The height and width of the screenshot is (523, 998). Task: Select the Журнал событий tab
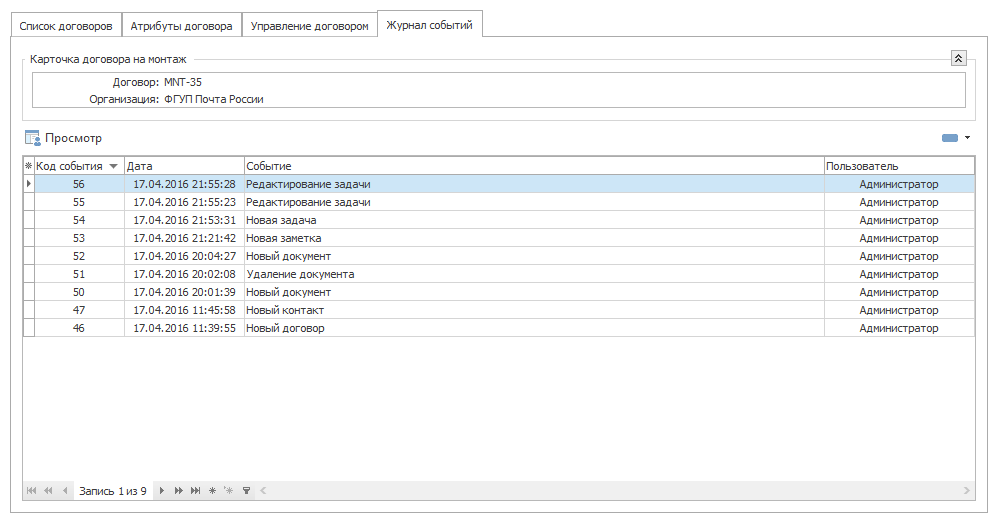[430, 25]
